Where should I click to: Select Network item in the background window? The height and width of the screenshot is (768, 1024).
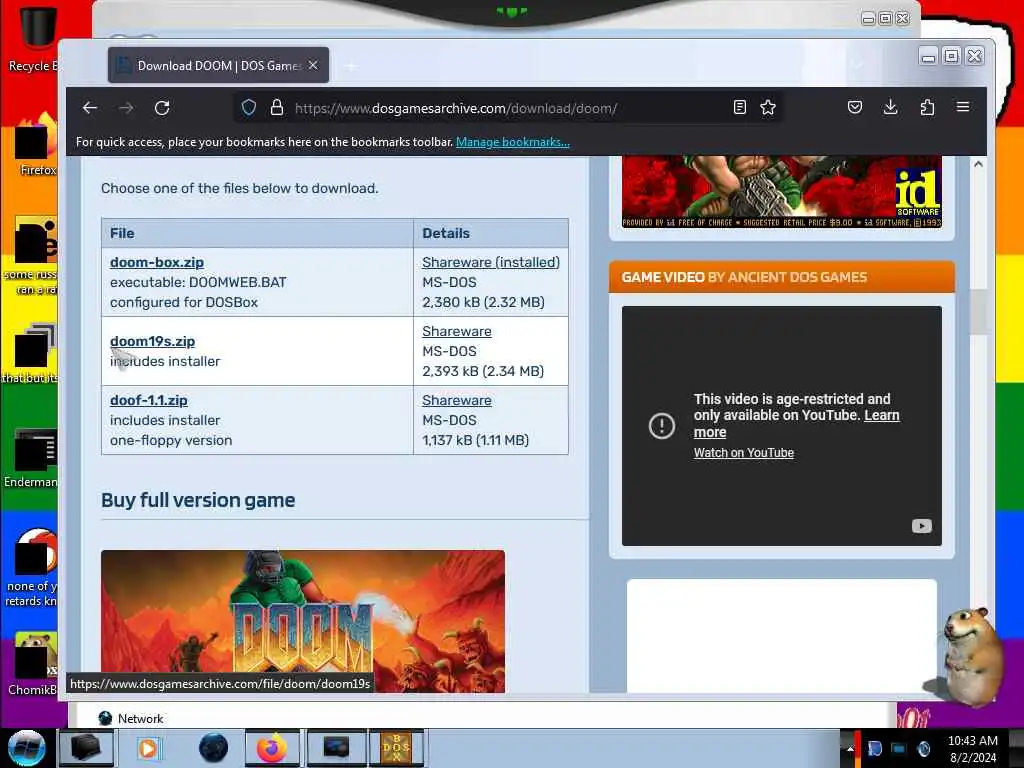tap(131, 718)
